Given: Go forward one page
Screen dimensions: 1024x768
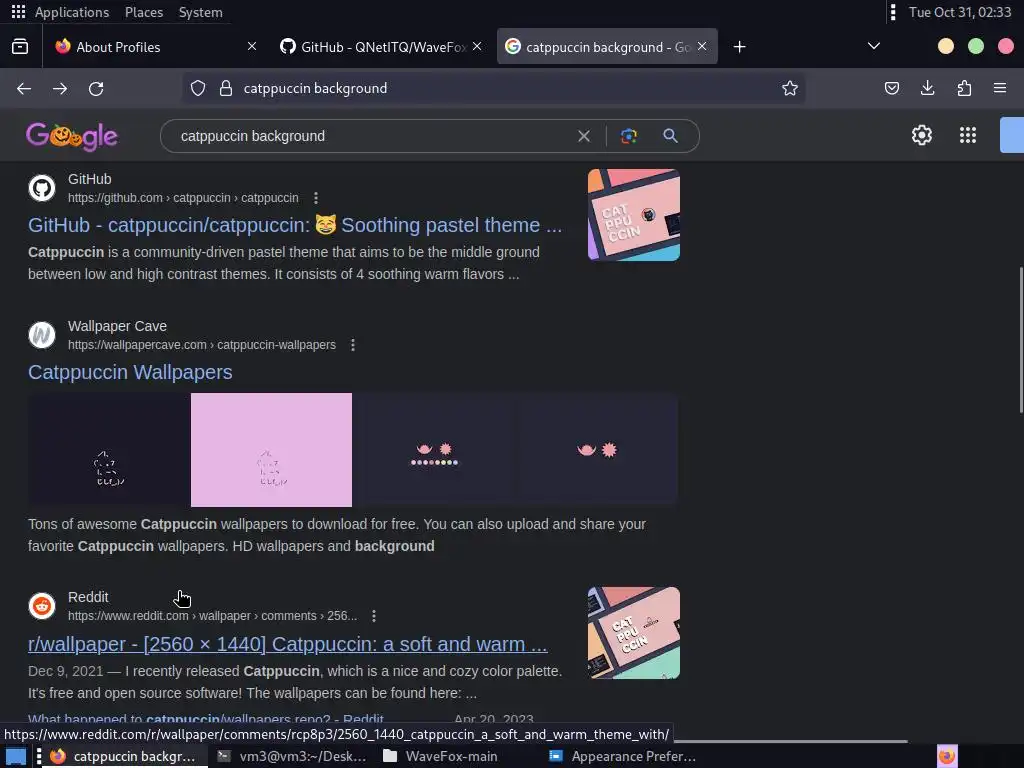Looking at the screenshot, I should tap(60, 88).
